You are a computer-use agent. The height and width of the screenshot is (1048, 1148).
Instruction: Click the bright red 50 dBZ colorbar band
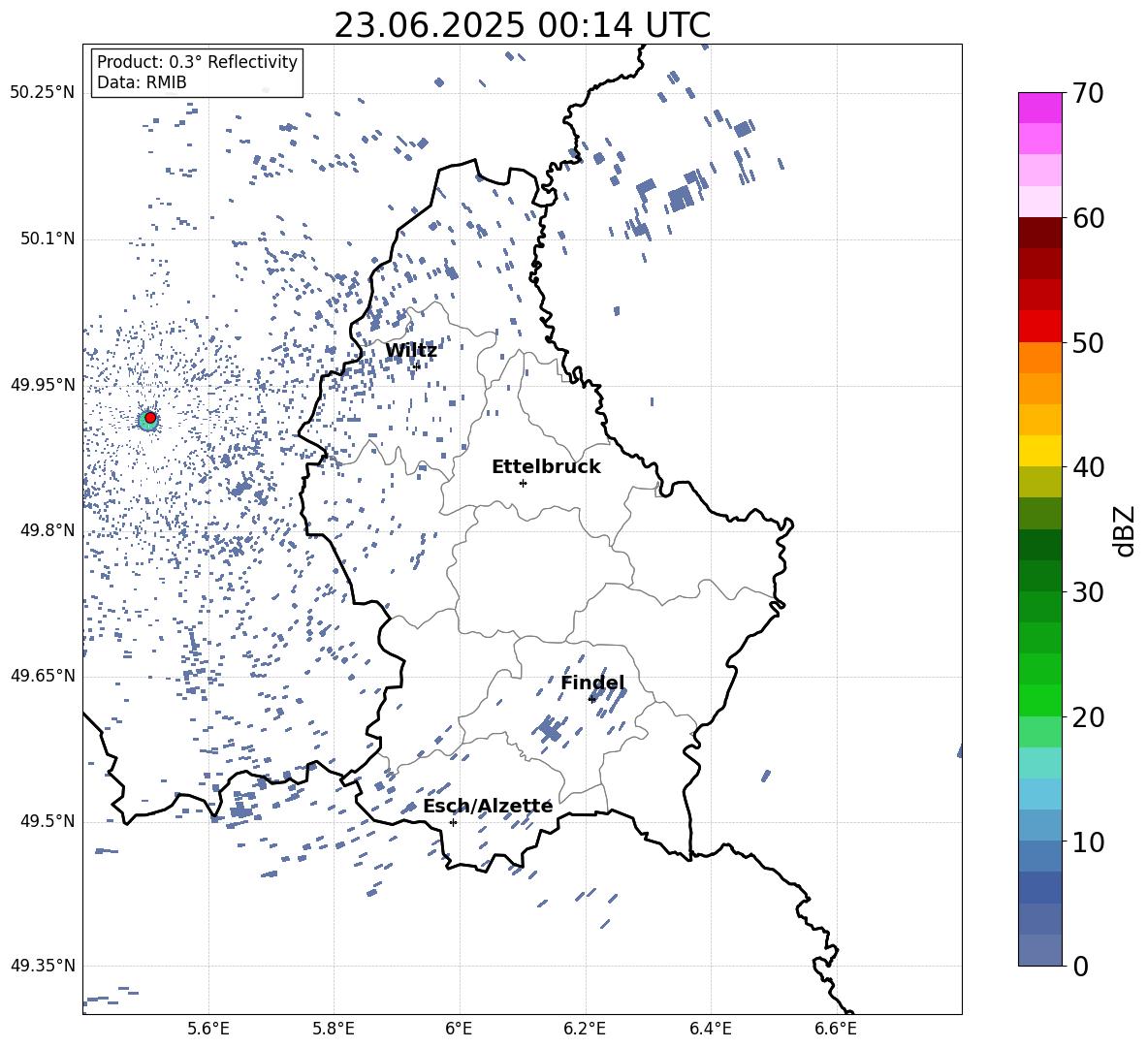1040,327
